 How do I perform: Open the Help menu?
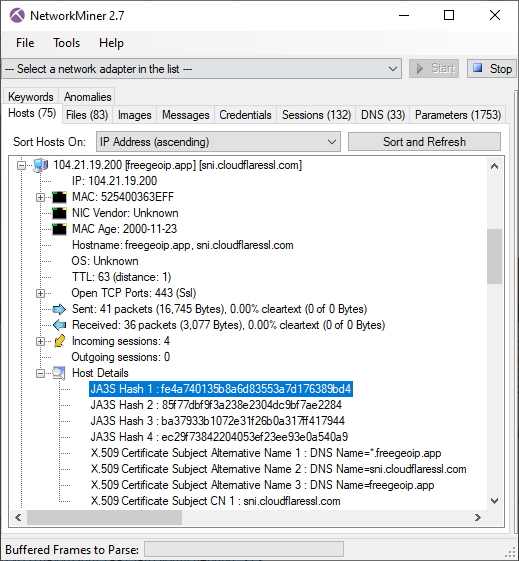111,43
